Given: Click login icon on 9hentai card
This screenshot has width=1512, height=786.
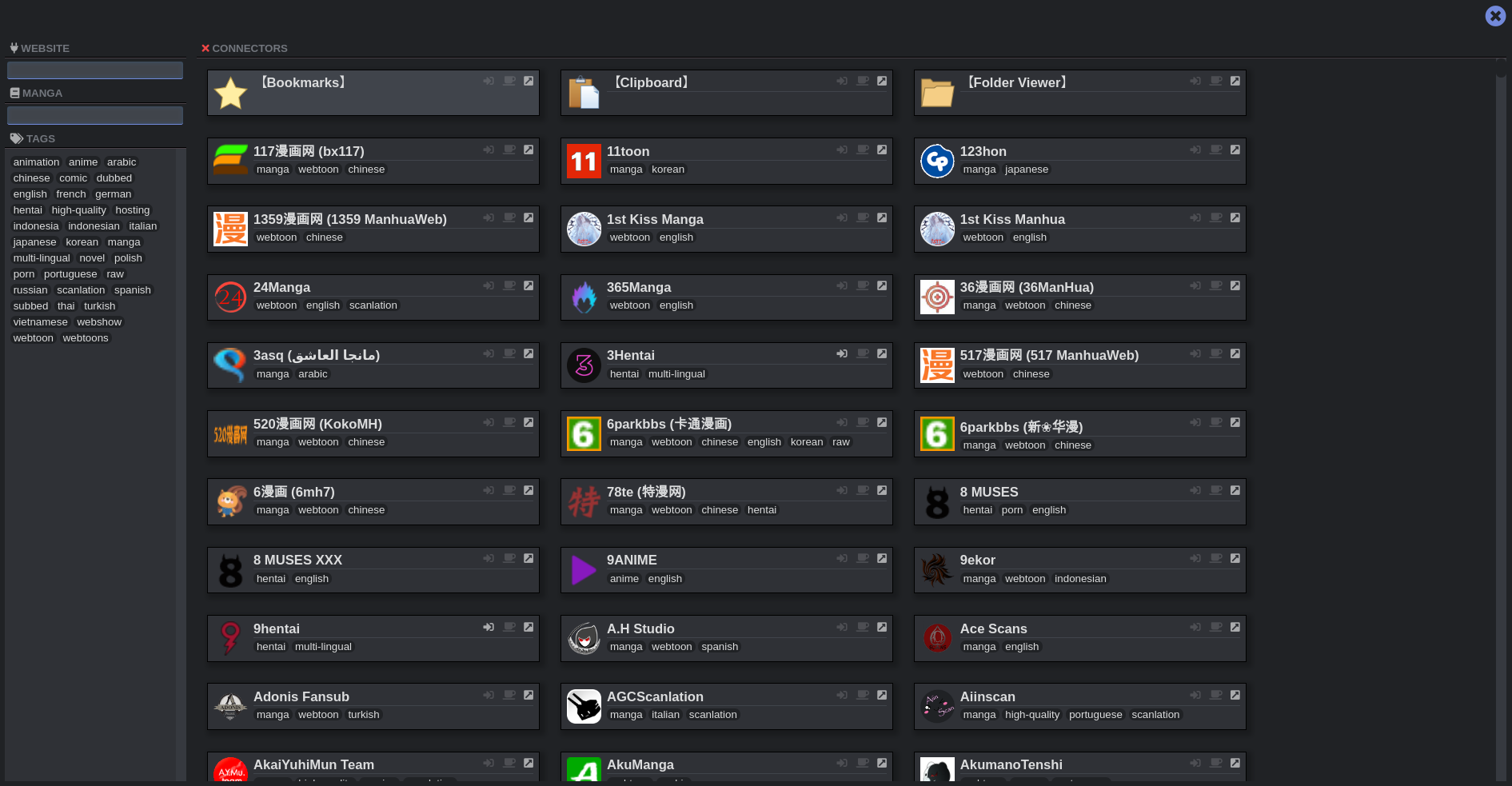Looking at the screenshot, I should coord(489,627).
